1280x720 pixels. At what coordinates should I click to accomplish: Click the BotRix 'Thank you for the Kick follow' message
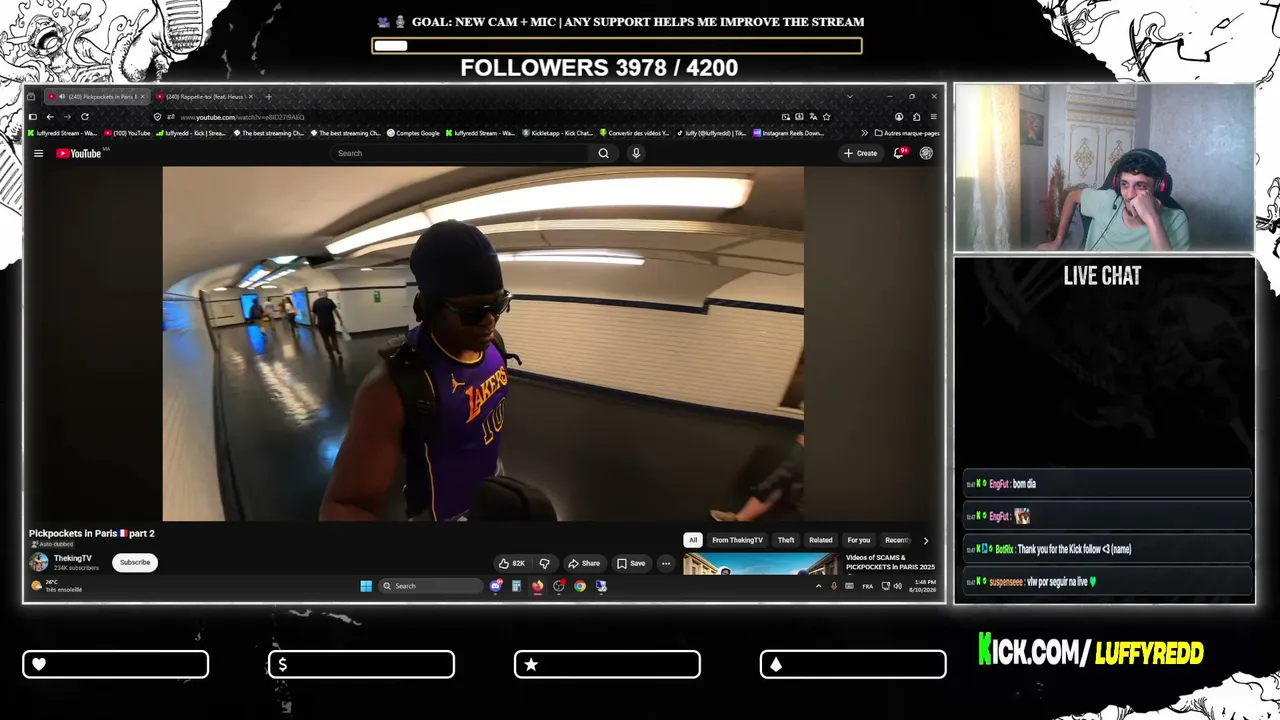pos(1108,549)
